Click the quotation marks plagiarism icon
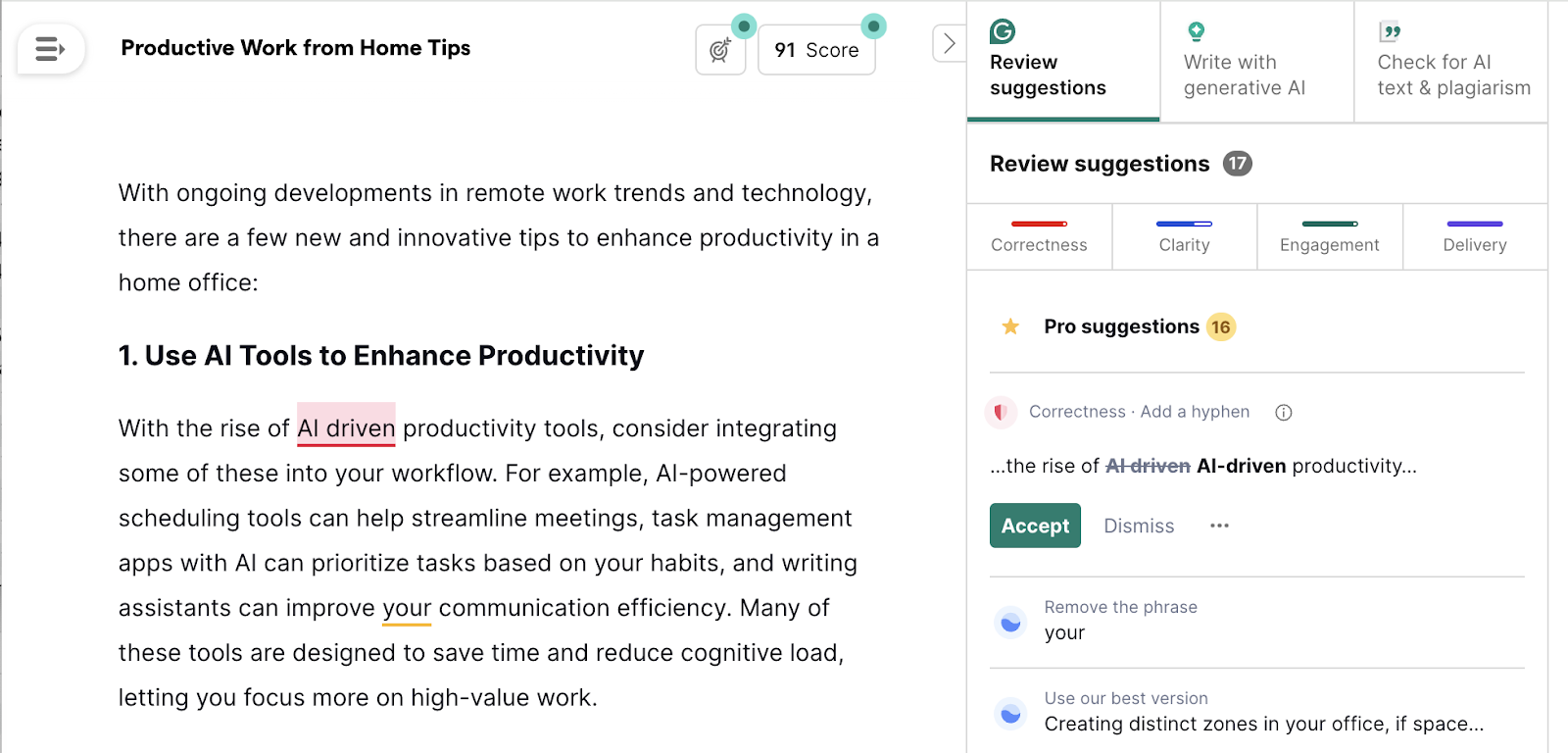This screenshot has height=753, width=1568. click(x=1389, y=32)
